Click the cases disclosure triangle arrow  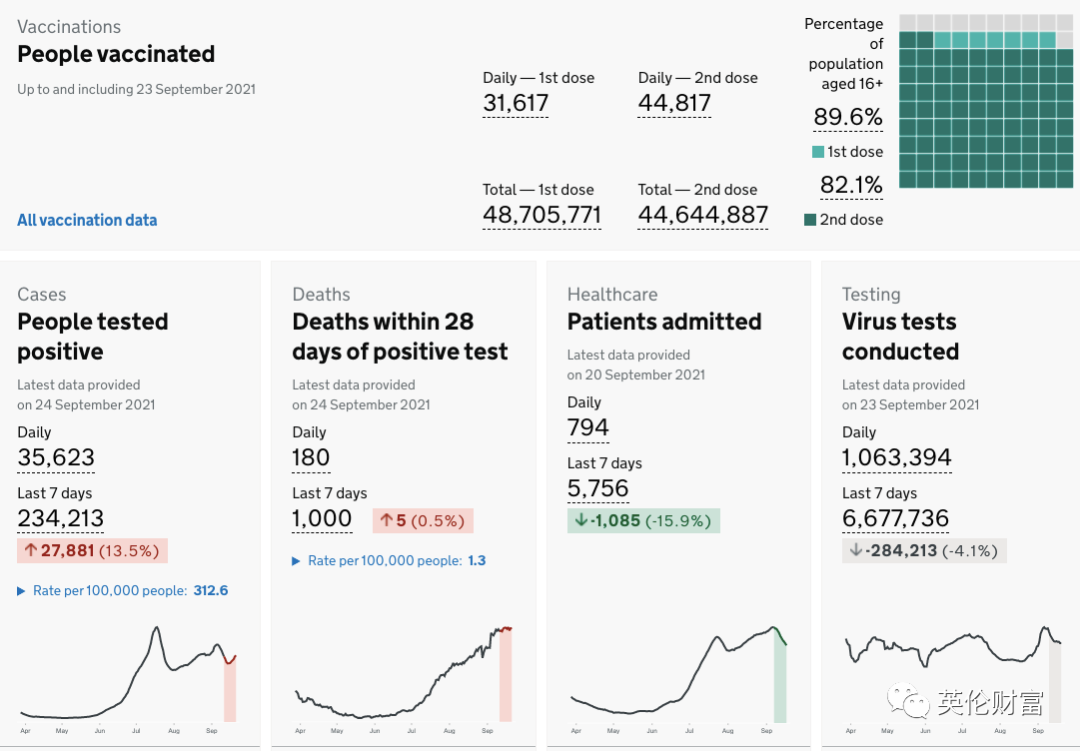(x=21, y=591)
